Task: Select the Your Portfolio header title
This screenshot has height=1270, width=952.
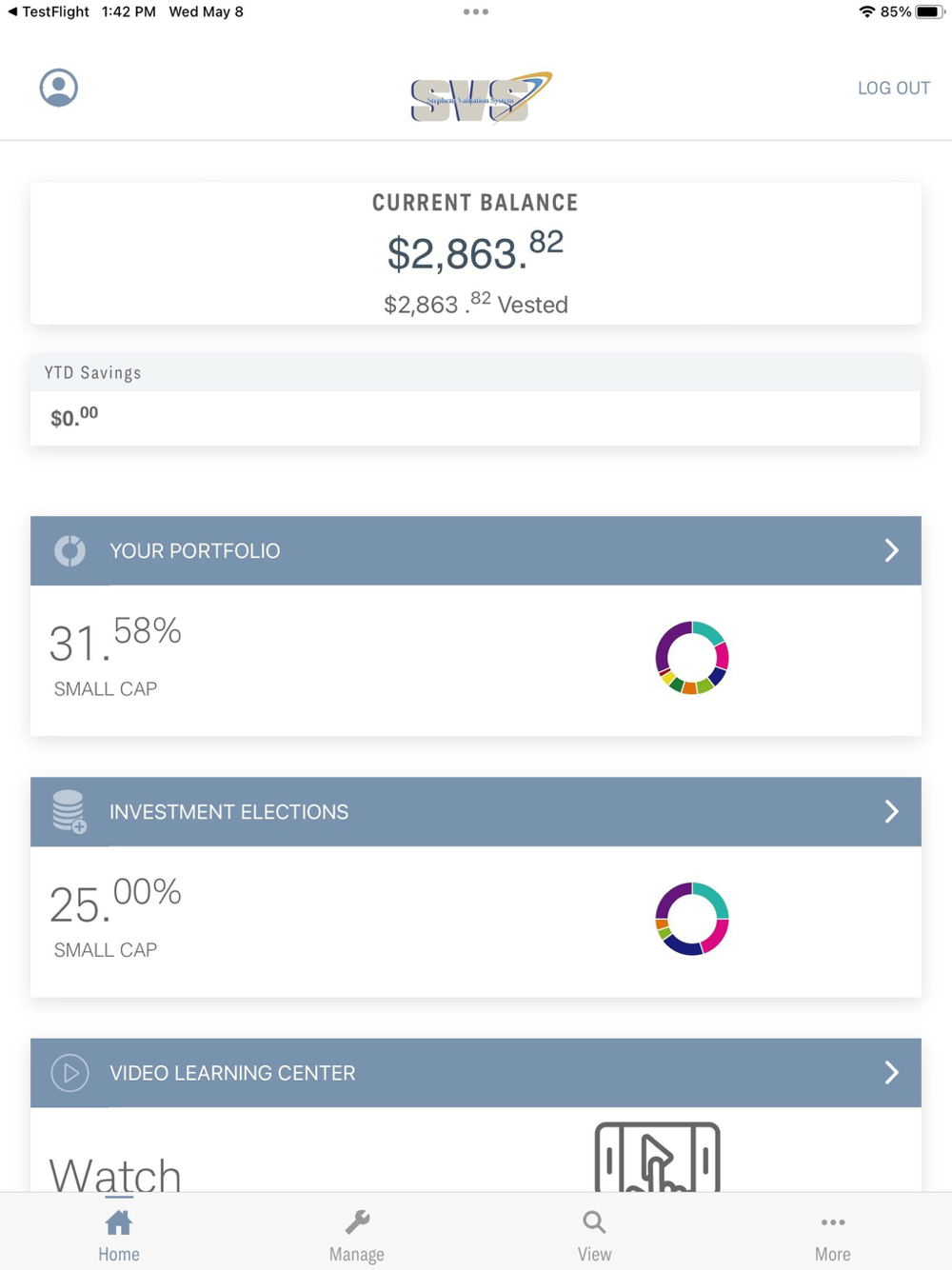Action: (195, 551)
